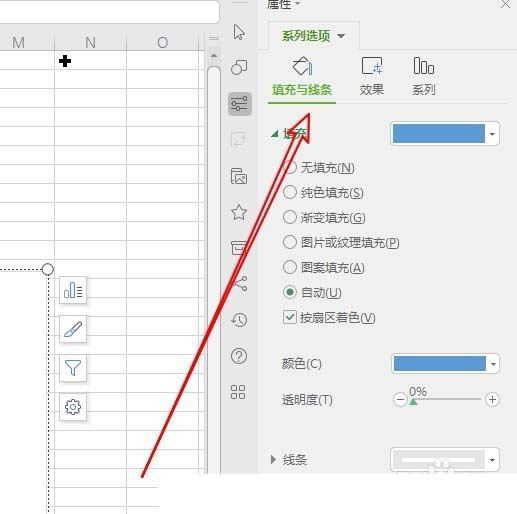Click the star favorites sidebar icon
The image size is (517, 514).
239,212
